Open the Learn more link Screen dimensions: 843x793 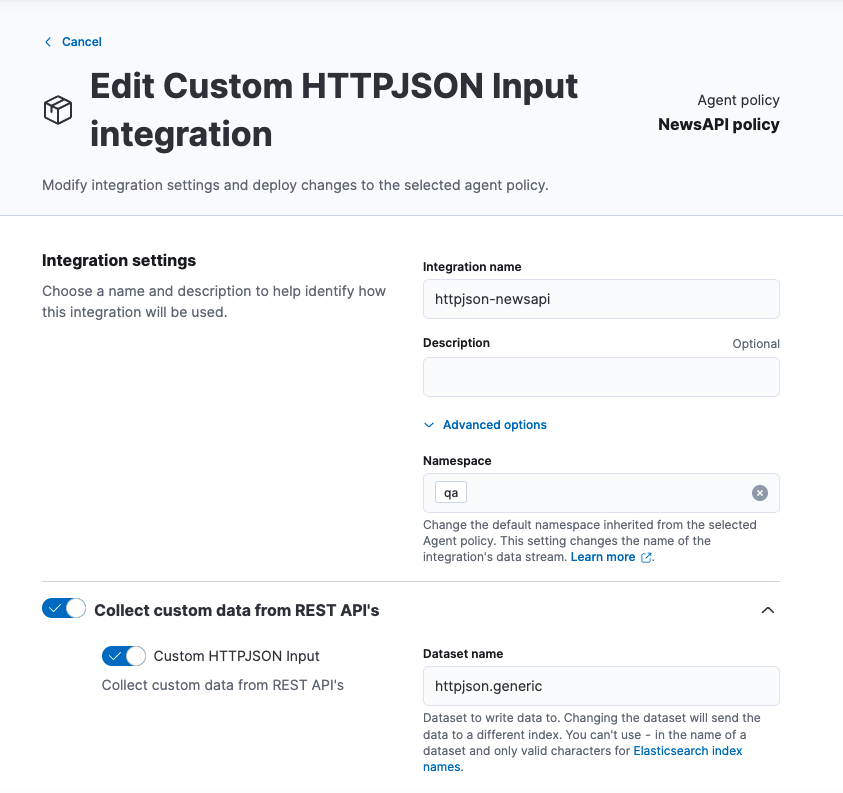coord(601,557)
